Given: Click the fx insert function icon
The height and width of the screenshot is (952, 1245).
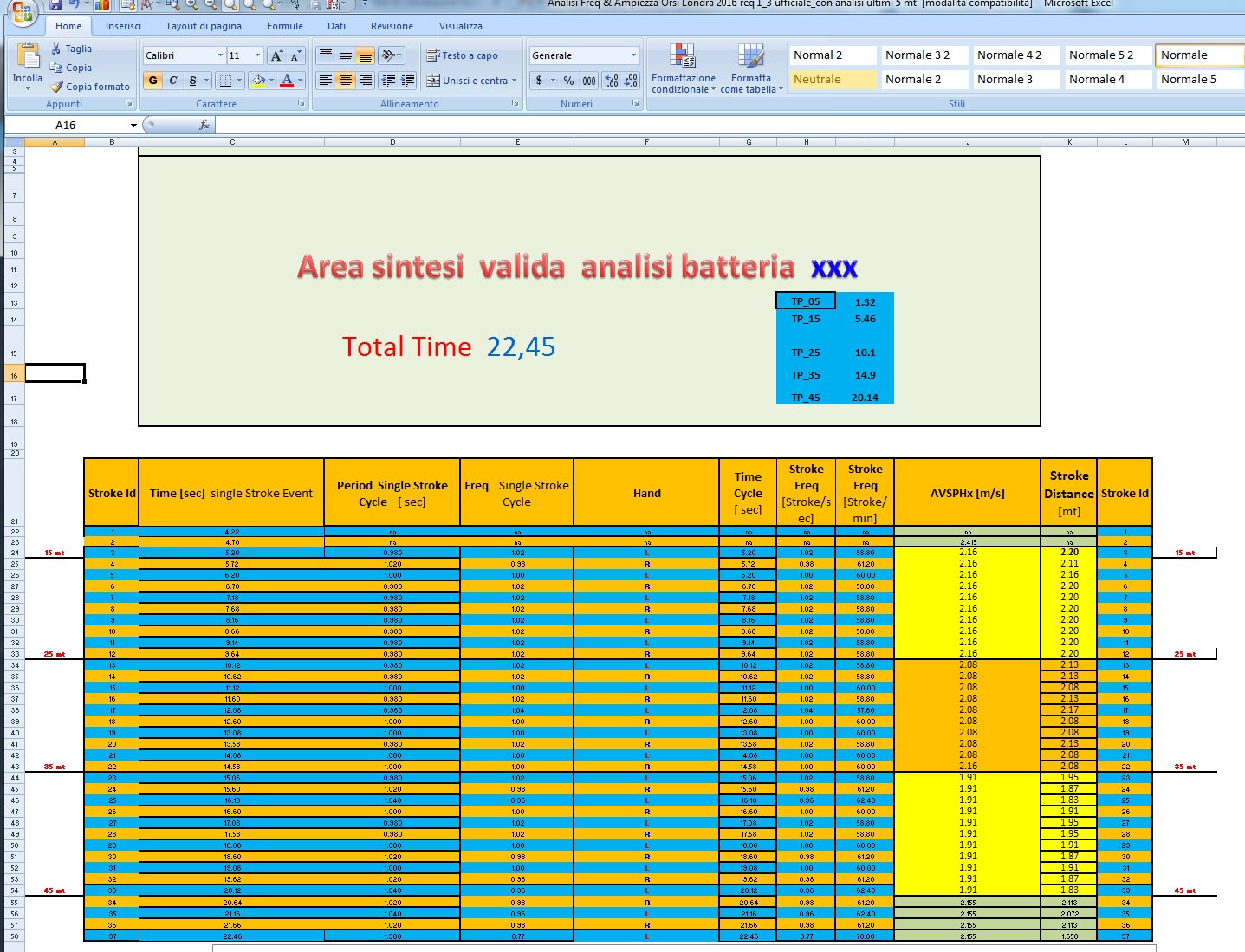Looking at the screenshot, I should 204,125.
